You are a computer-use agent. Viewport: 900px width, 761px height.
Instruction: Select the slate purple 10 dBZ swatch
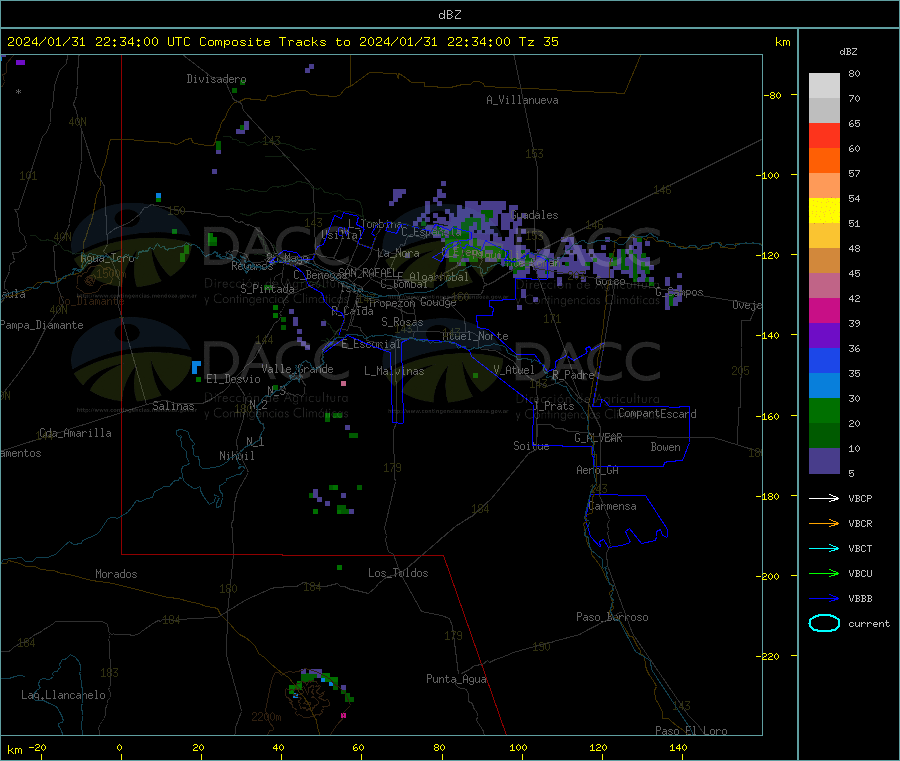point(824,461)
